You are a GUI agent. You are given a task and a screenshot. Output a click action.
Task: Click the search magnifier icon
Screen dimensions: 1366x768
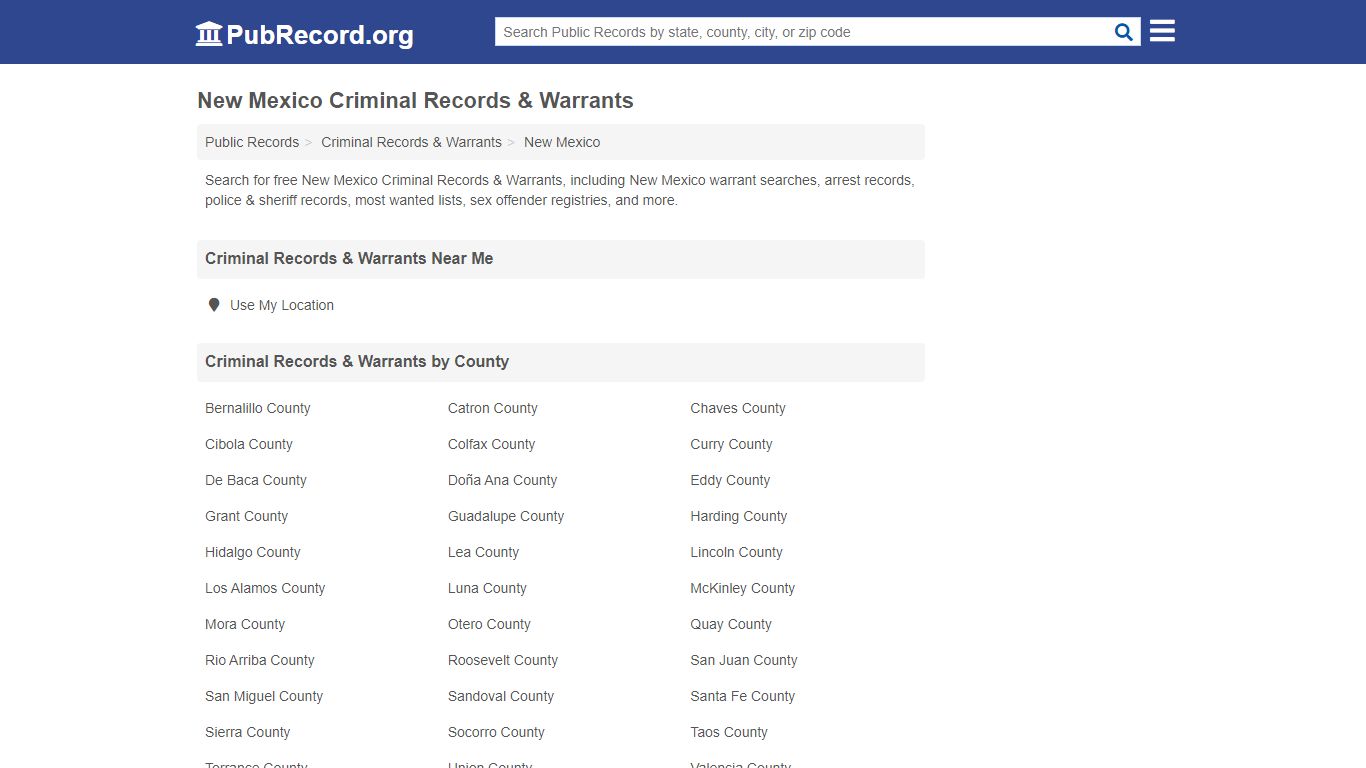coord(1124,32)
